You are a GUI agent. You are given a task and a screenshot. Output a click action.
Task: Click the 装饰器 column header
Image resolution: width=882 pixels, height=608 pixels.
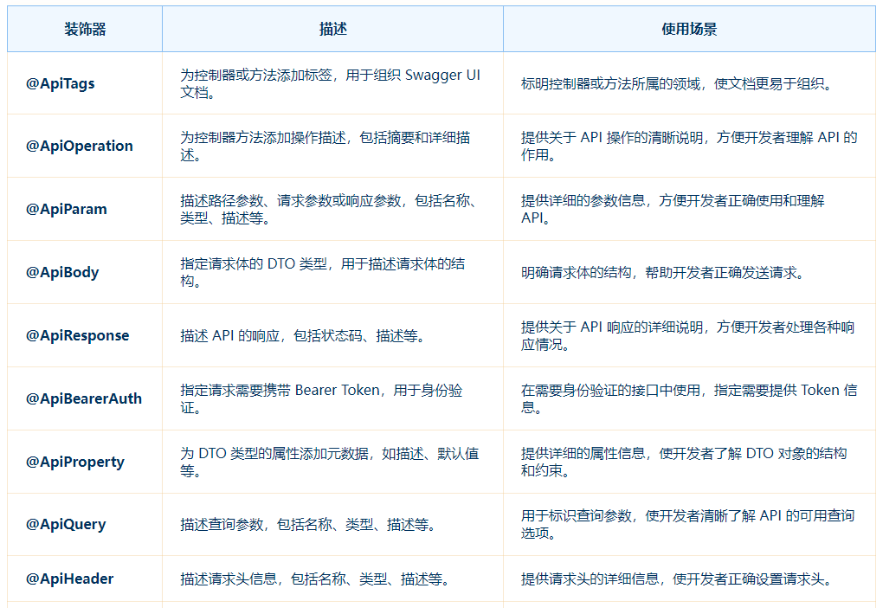(x=85, y=29)
